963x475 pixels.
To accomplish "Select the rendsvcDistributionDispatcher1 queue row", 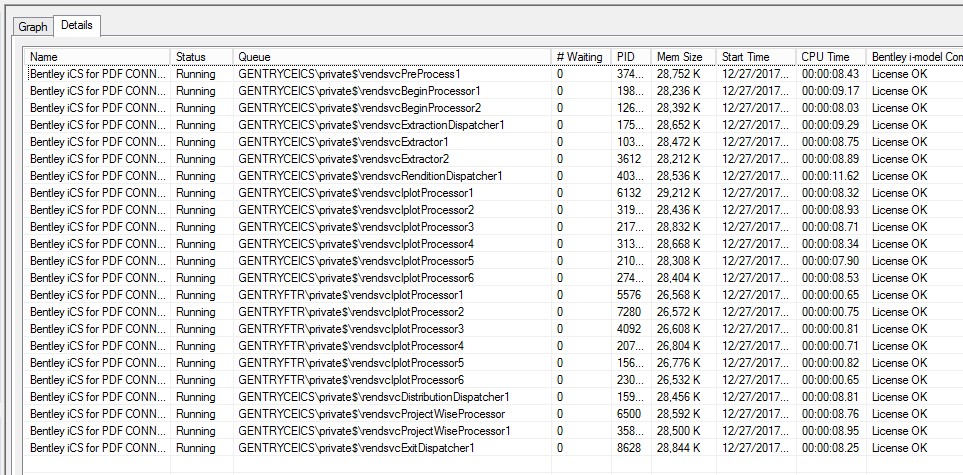I will (x=494, y=397).
